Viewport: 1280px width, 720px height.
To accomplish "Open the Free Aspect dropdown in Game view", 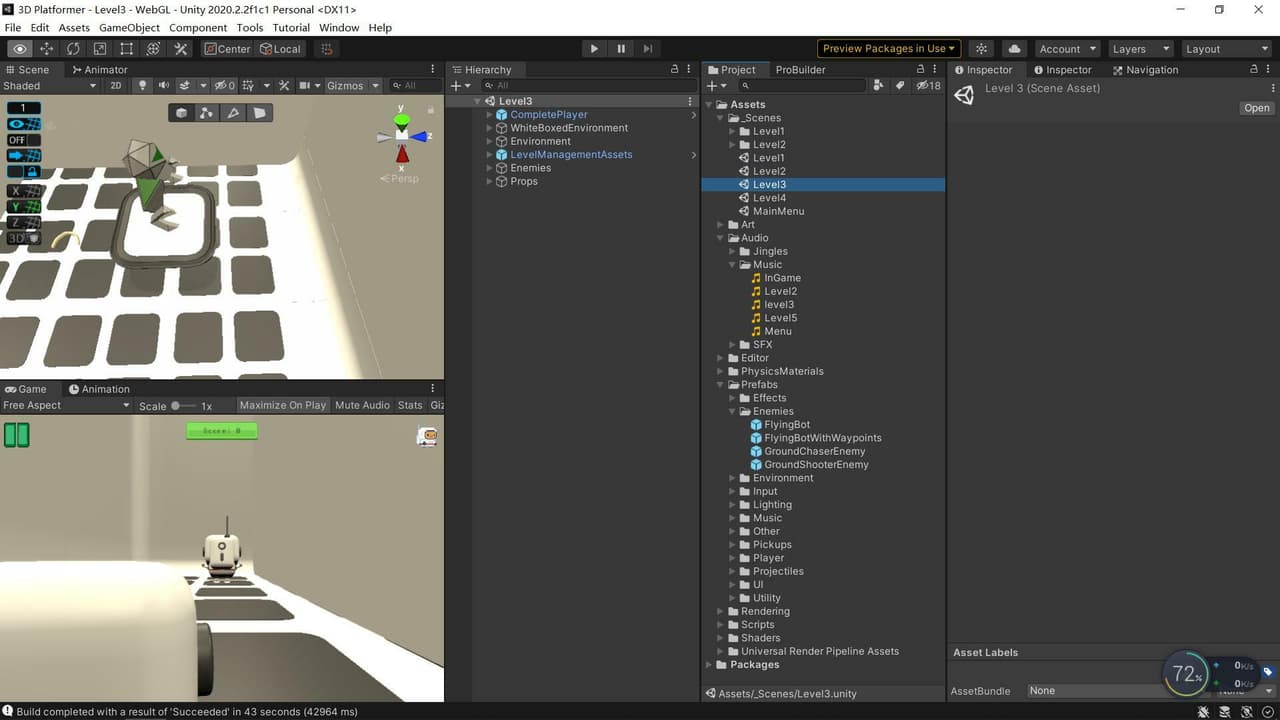I will pos(66,405).
